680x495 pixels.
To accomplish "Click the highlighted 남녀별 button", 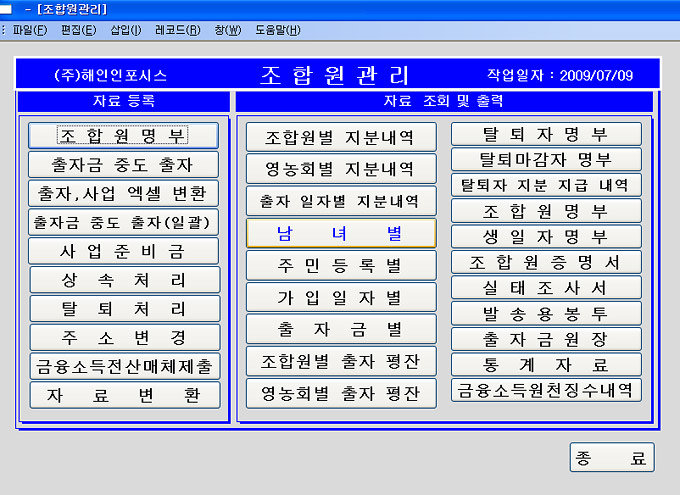I will point(341,233).
